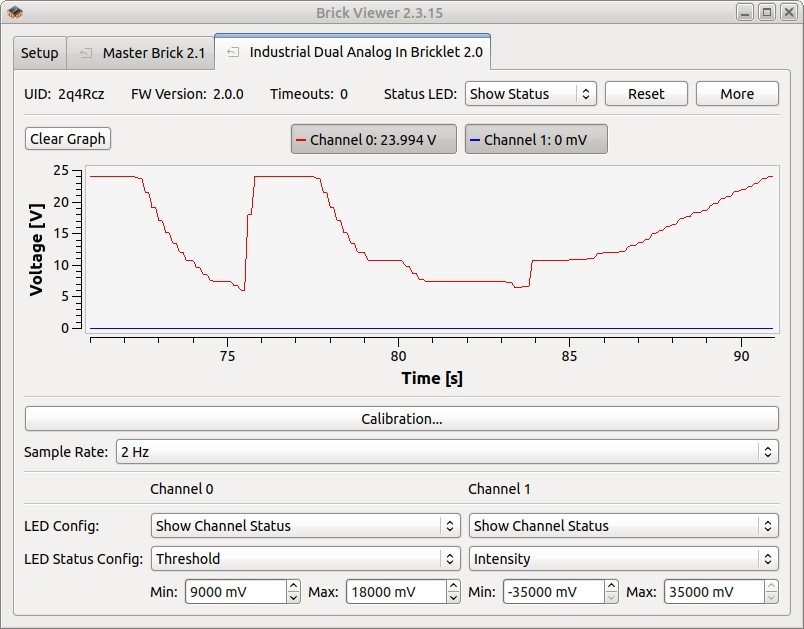
Task: Decrease Channel 0 Max value with down arrow
Action: pyautogui.click(x=453, y=598)
